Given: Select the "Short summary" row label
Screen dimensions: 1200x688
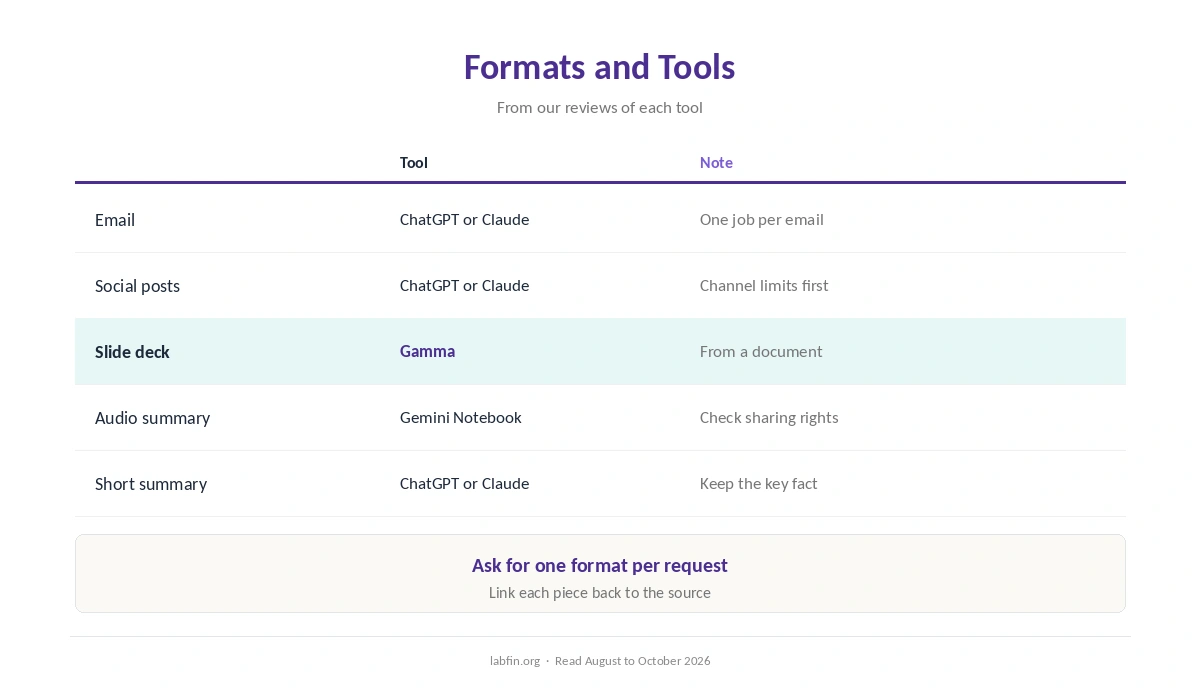Looking at the screenshot, I should tap(151, 484).
